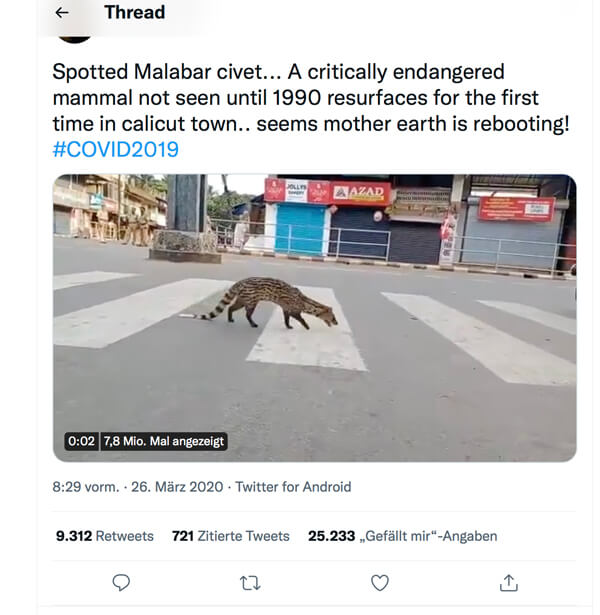The image size is (600, 615).
Task: Click the 0:02 video duration badge
Action: (80, 441)
